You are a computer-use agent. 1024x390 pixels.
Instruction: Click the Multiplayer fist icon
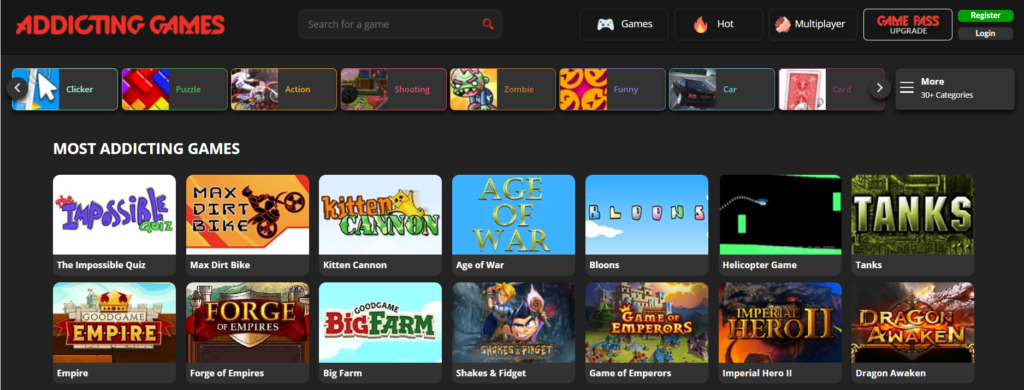pyautogui.click(x=782, y=25)
